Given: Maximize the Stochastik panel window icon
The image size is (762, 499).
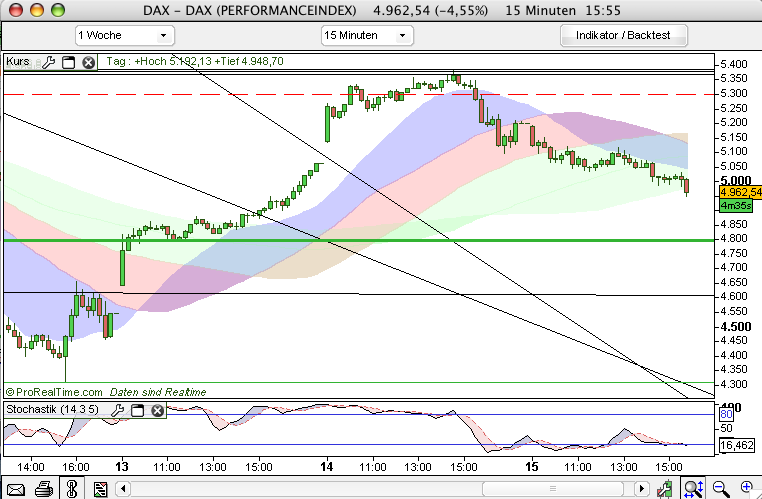Looking at the screenshot, I should click(x=138, y=410).
